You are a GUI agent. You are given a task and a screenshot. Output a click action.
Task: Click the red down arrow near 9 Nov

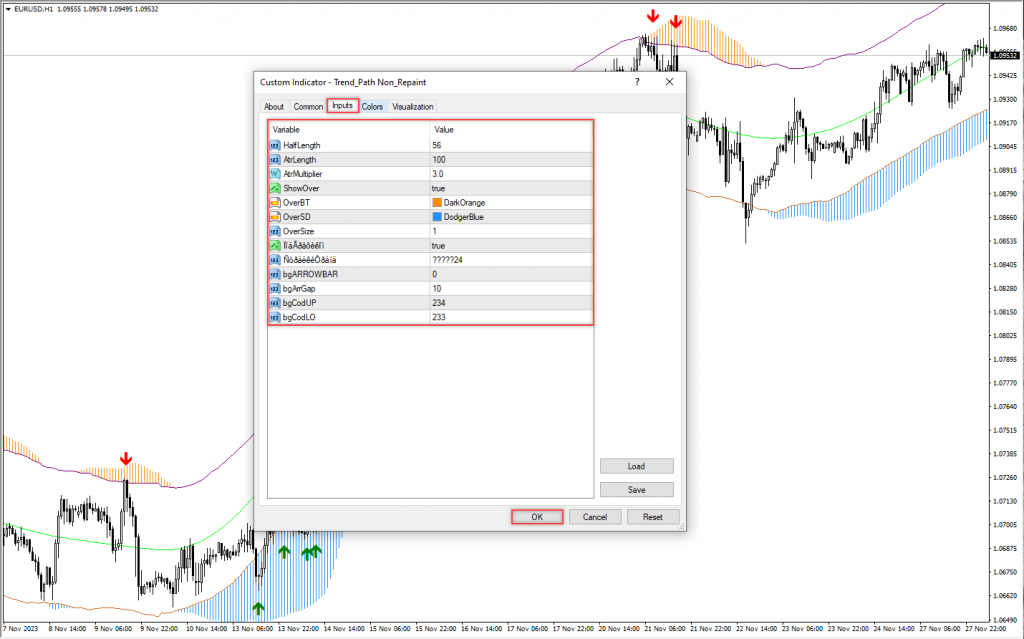pyautogui.click(x=126, y=459)
